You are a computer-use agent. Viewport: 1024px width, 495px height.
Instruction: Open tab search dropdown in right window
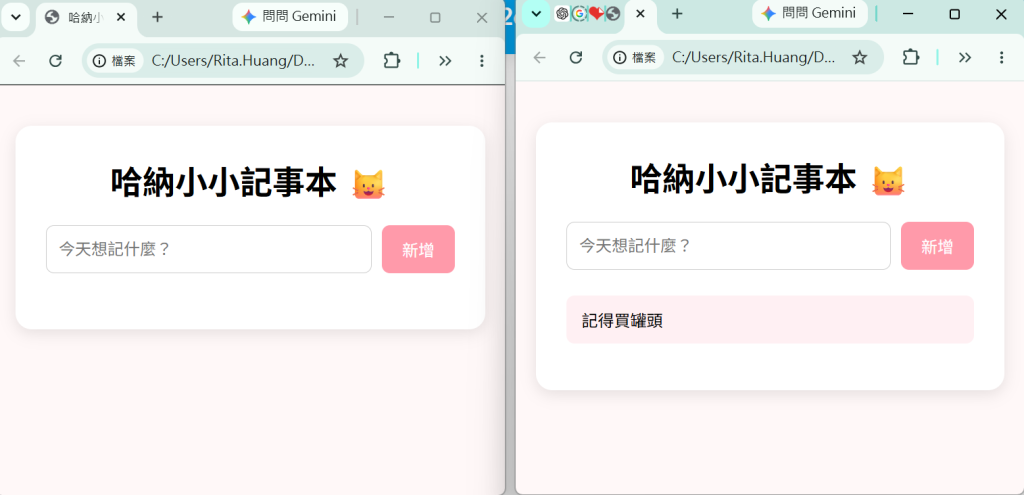click(x=536, y=14)
